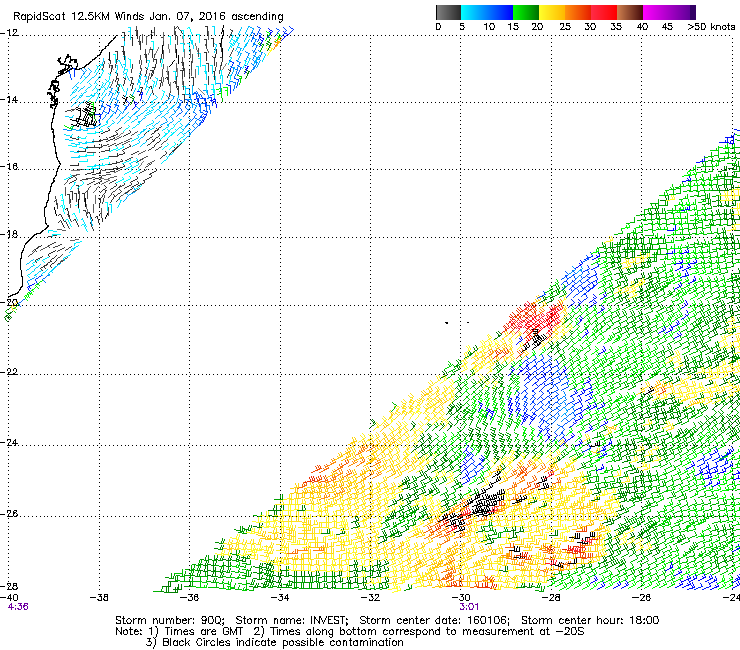Click the '-16' latitude axis label
Screen dimensions: 740x650
point(9,167)
